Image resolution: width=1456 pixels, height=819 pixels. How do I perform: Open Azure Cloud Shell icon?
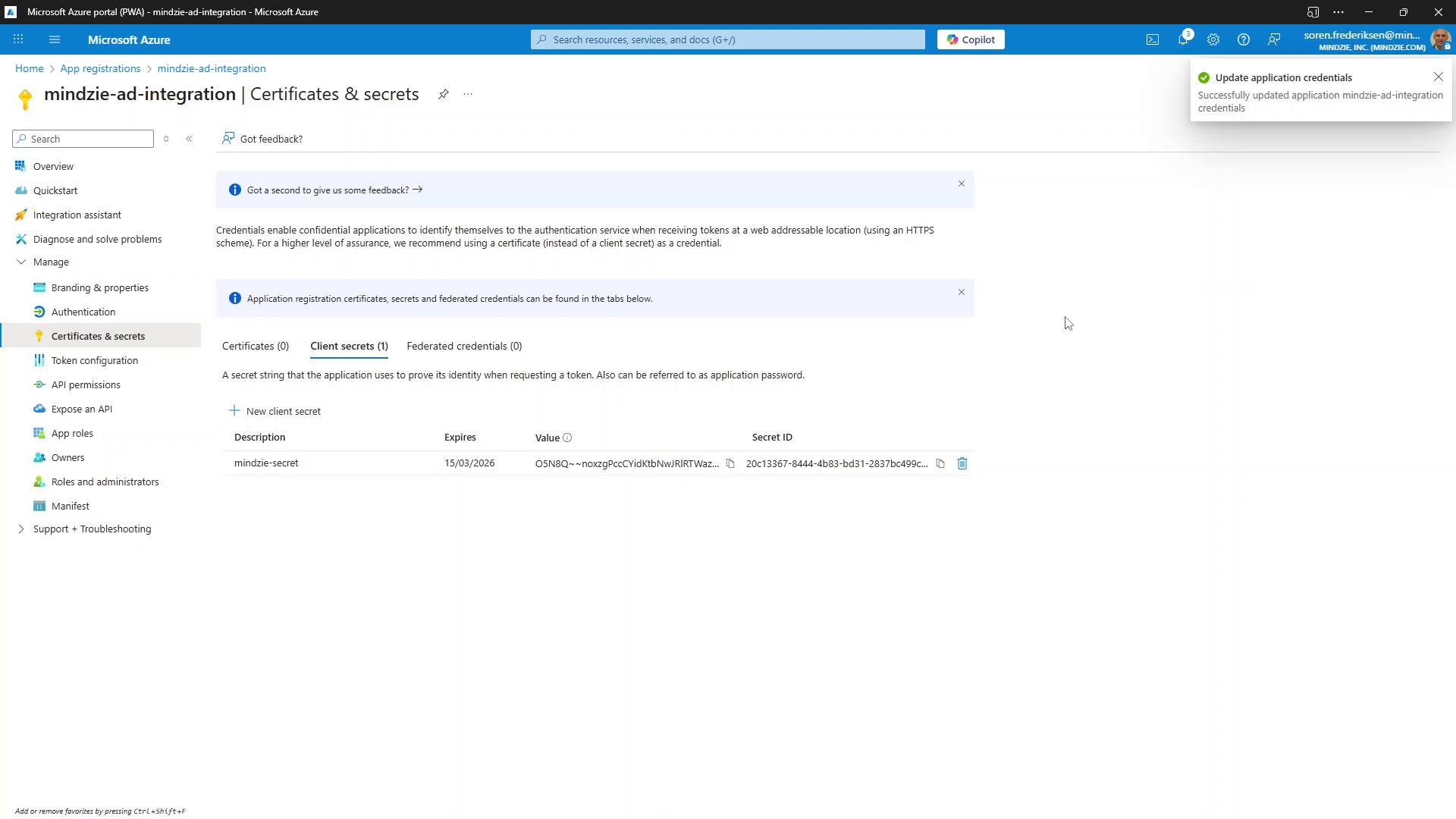click(x=1153, y=39)
